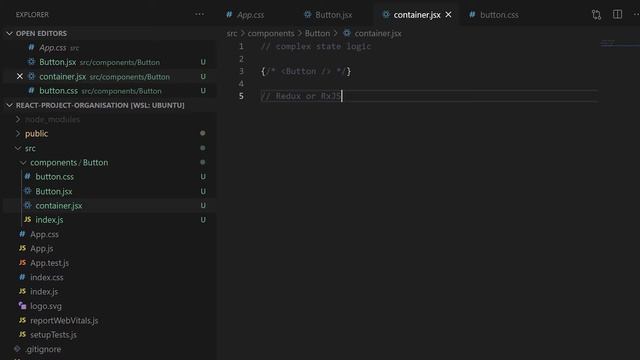Open App.test.js file
The image size is (640, 360).
point(110,263)
